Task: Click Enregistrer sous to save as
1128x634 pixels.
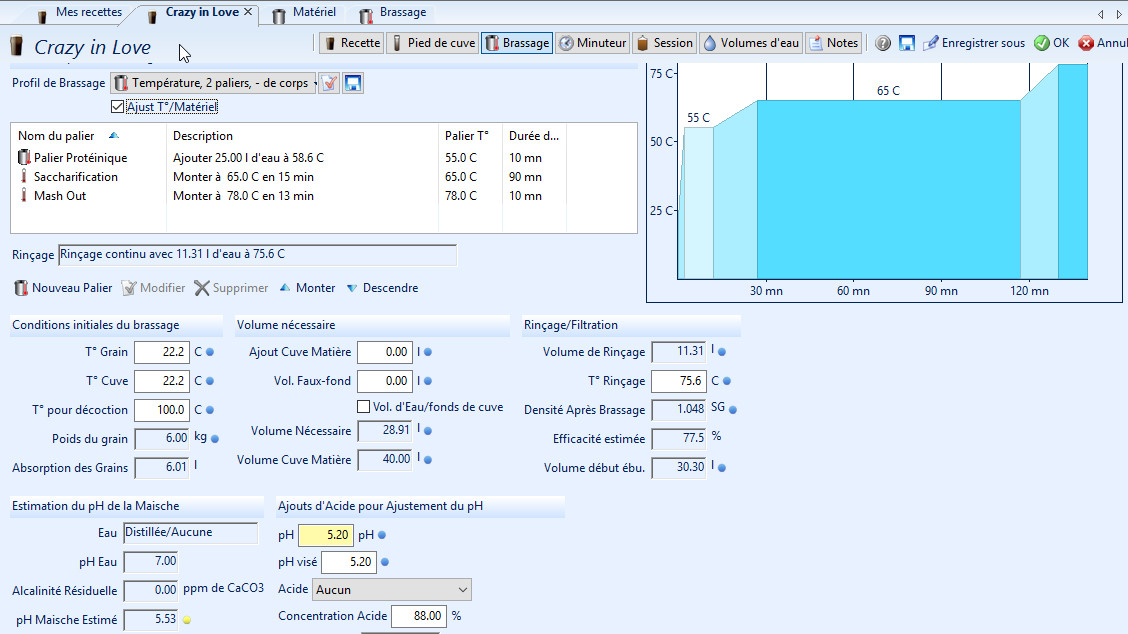Action: pyautogui.click(x=973, y=43)
